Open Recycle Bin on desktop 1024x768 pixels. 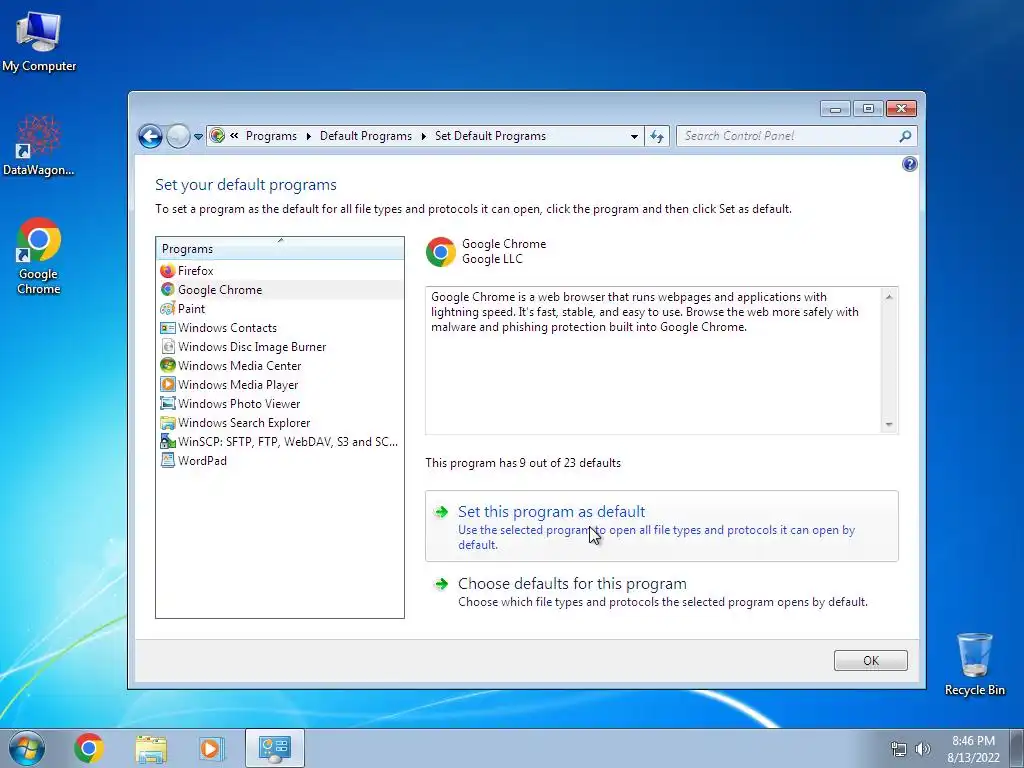tap(974, 664)
